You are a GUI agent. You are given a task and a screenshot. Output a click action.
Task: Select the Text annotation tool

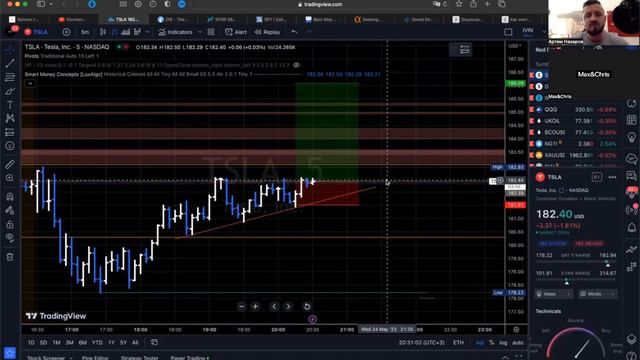[10, 105]
